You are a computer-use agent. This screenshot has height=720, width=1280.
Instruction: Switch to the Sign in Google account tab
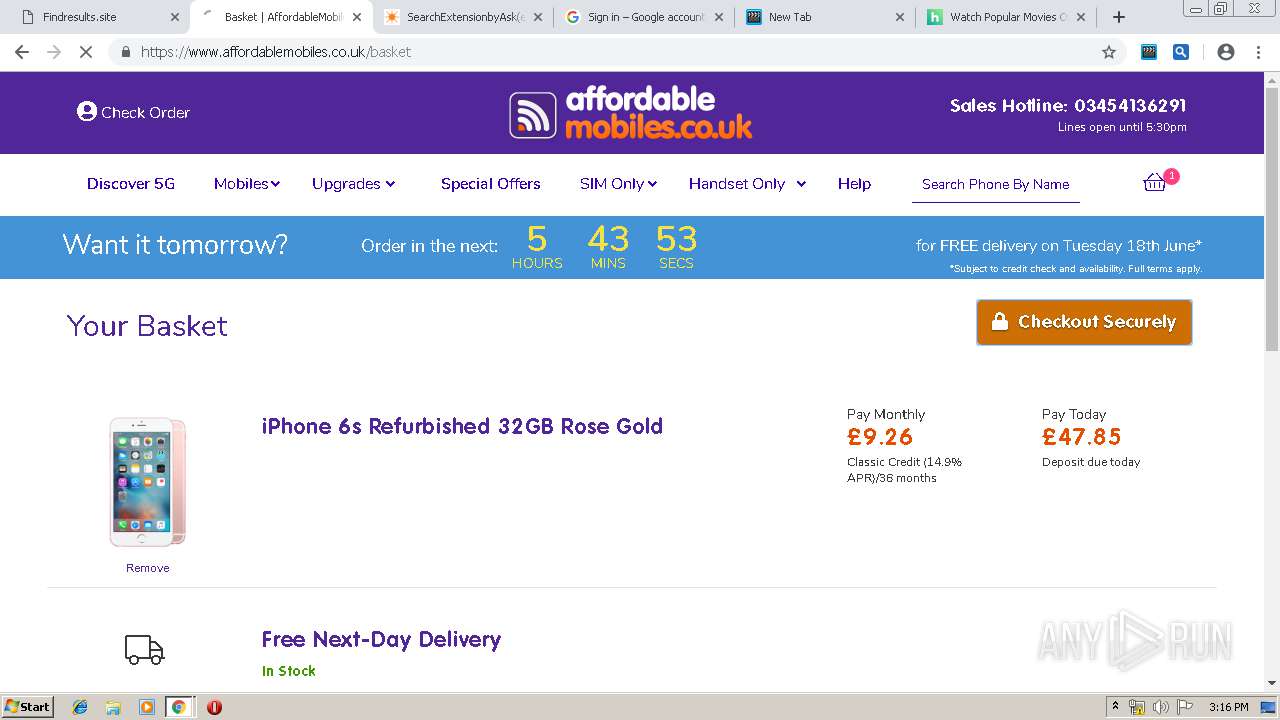(645, 17)
